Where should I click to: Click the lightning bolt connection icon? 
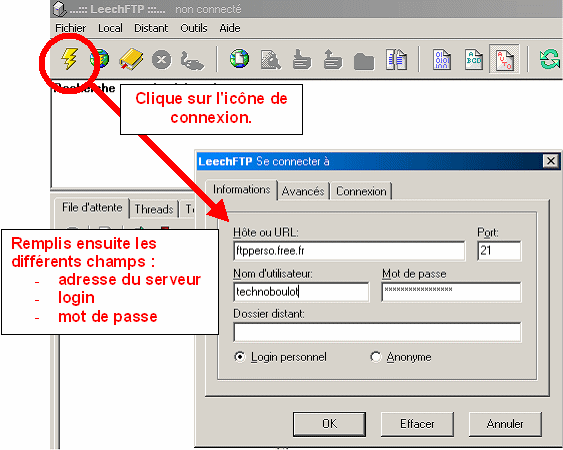point(70,59)
